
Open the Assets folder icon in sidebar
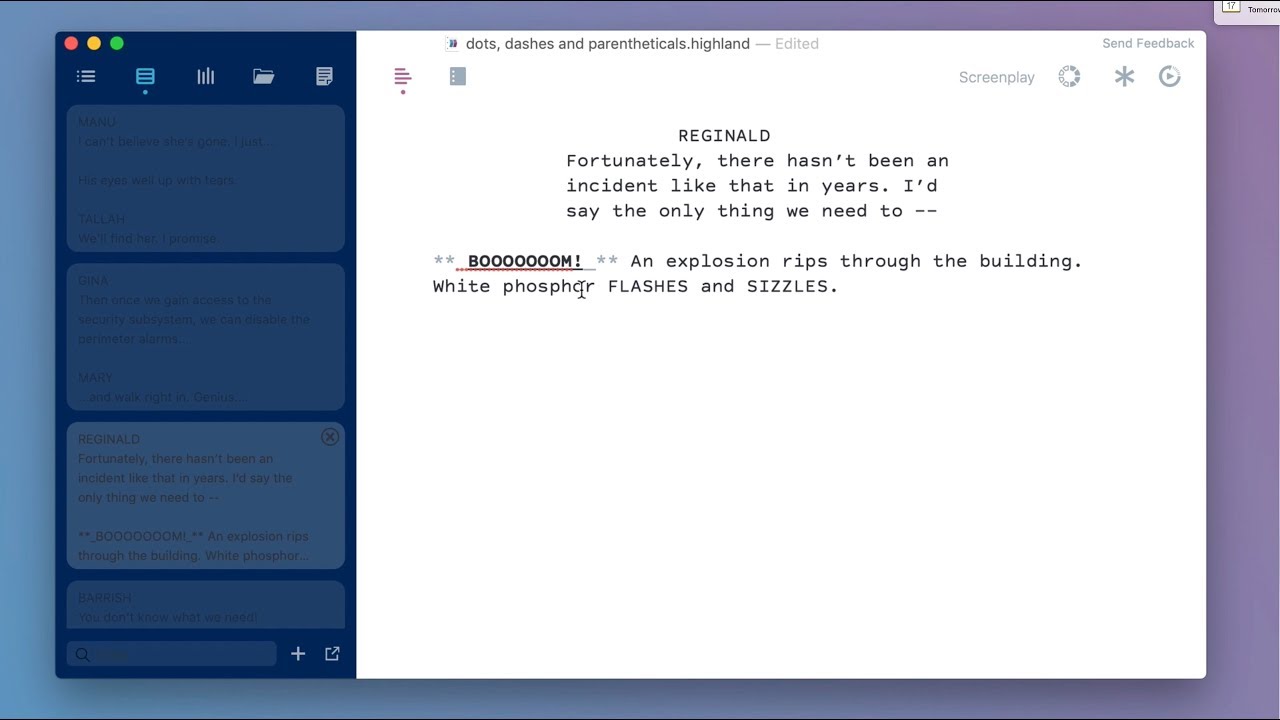point(264,76)
